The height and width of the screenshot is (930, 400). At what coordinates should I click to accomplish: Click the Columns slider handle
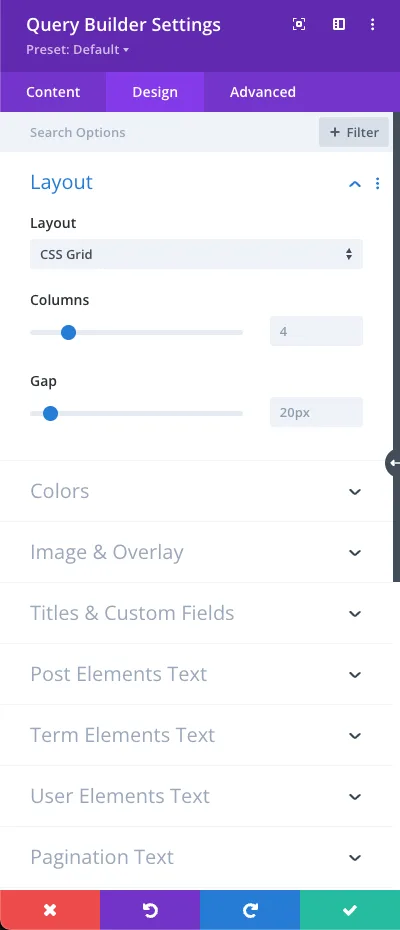pyautogui.click(x=68, y=332)
